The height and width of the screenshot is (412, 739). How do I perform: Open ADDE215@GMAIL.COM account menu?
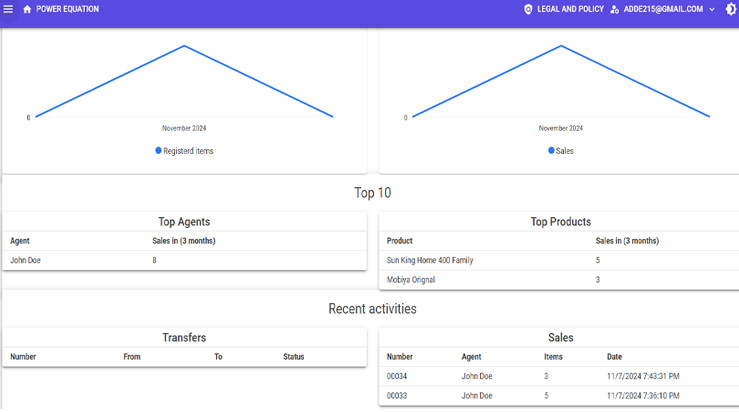(663, 9)
